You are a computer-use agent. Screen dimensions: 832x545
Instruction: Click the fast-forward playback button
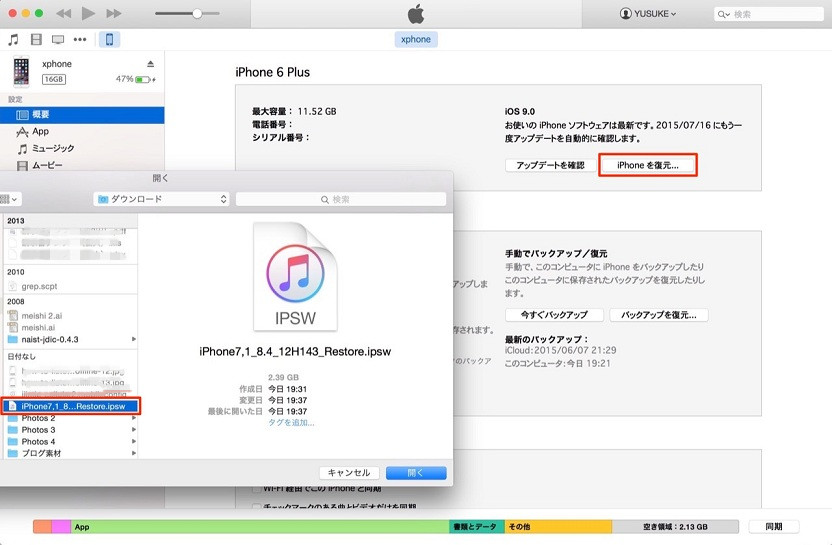pyautogui.click(x=114, y=13)
